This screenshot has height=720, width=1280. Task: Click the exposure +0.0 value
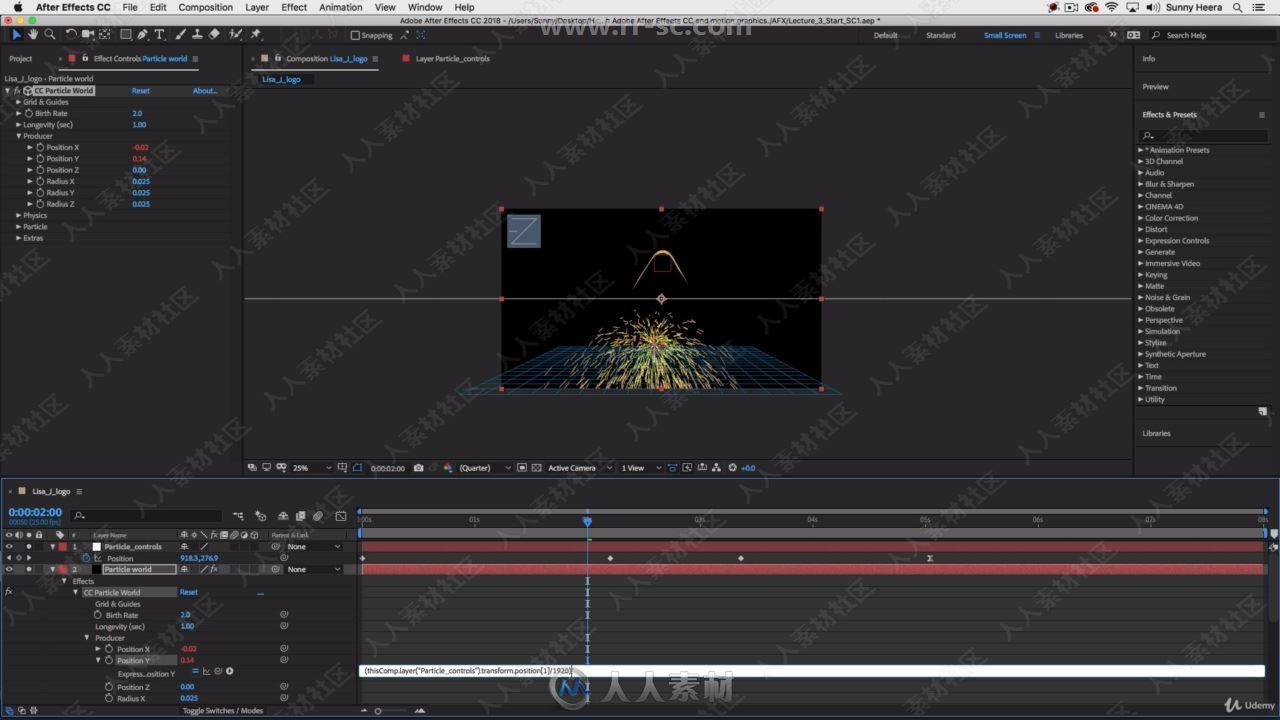point(747,468)
